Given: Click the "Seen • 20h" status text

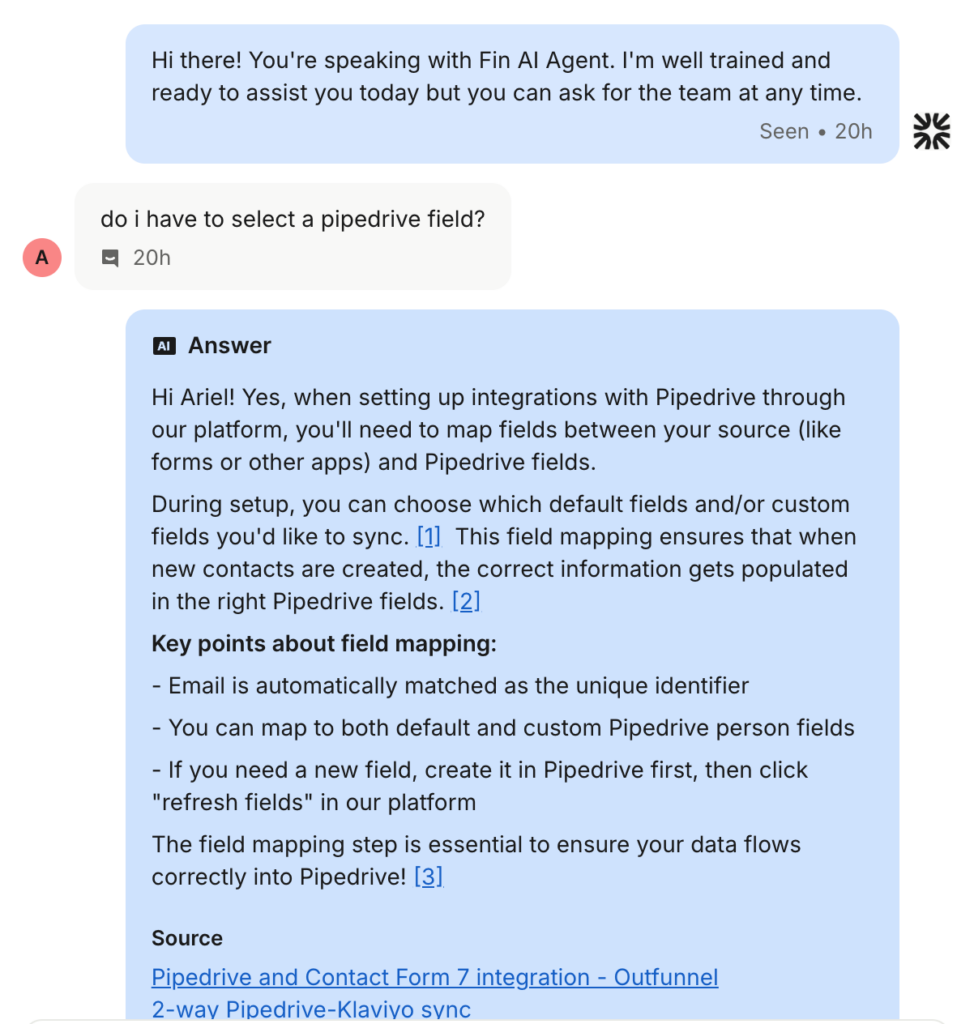Looking at the screenshot, I should (815, 131).
